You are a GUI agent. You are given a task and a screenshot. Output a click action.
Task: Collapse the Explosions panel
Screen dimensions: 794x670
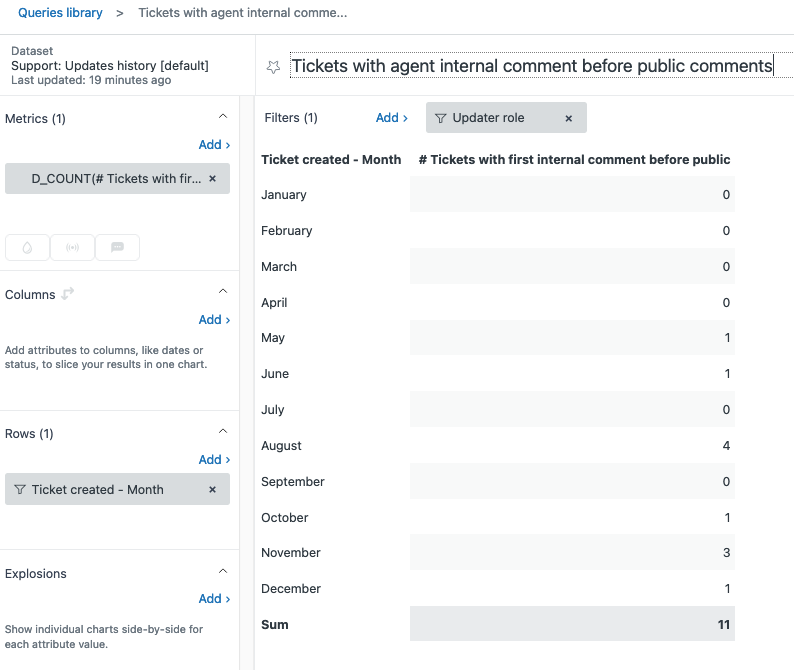pyautogui.click(x=223, y=572)
